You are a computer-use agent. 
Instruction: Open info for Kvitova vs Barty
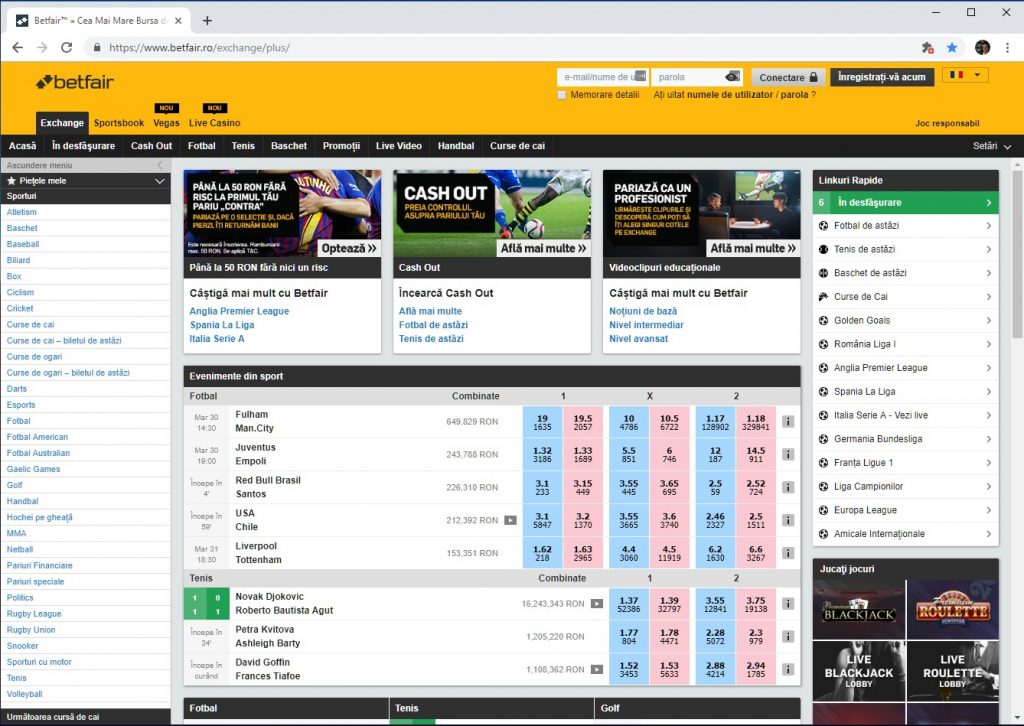[788, 637]
